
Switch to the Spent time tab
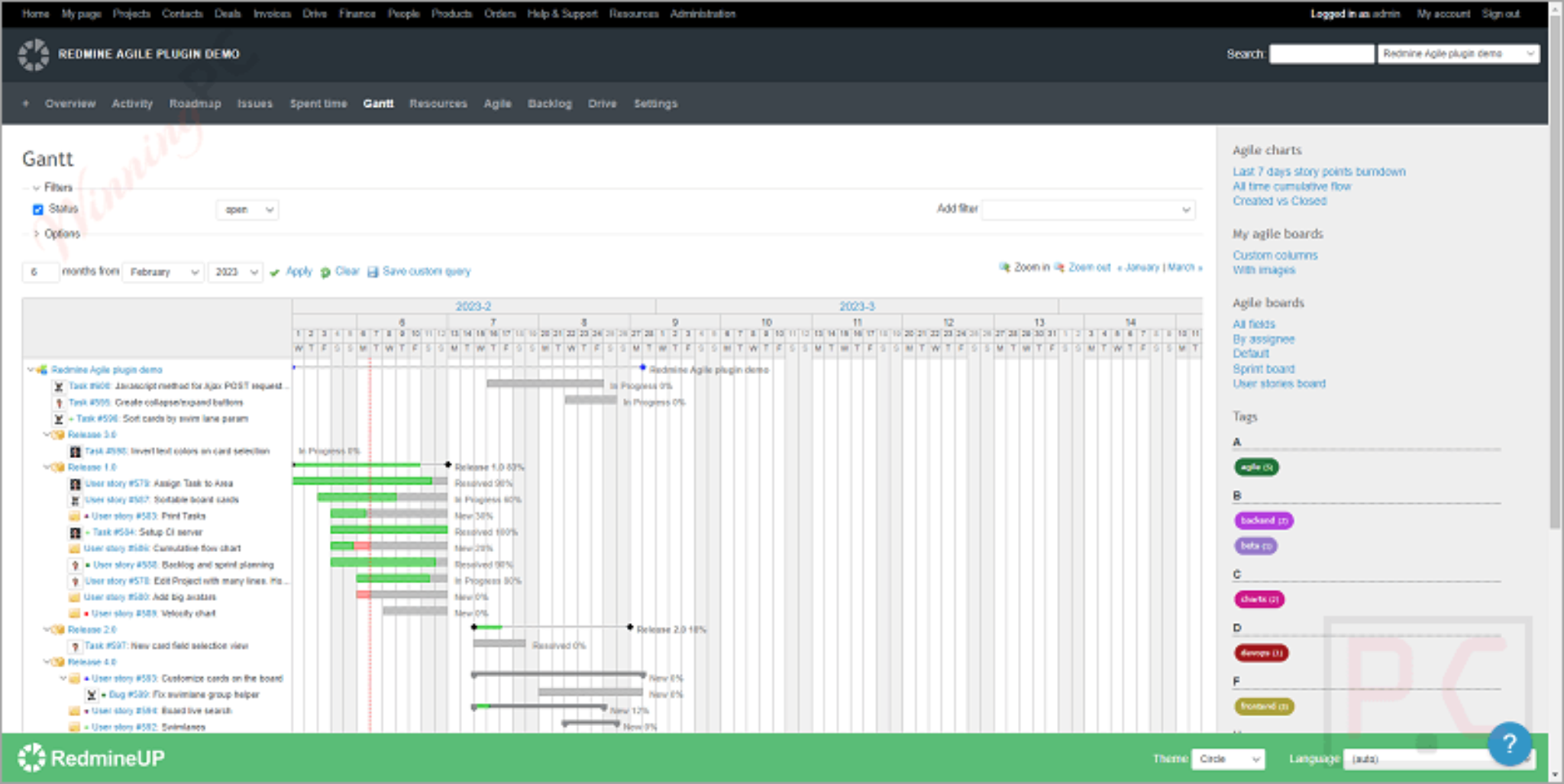tap(318, 103)
